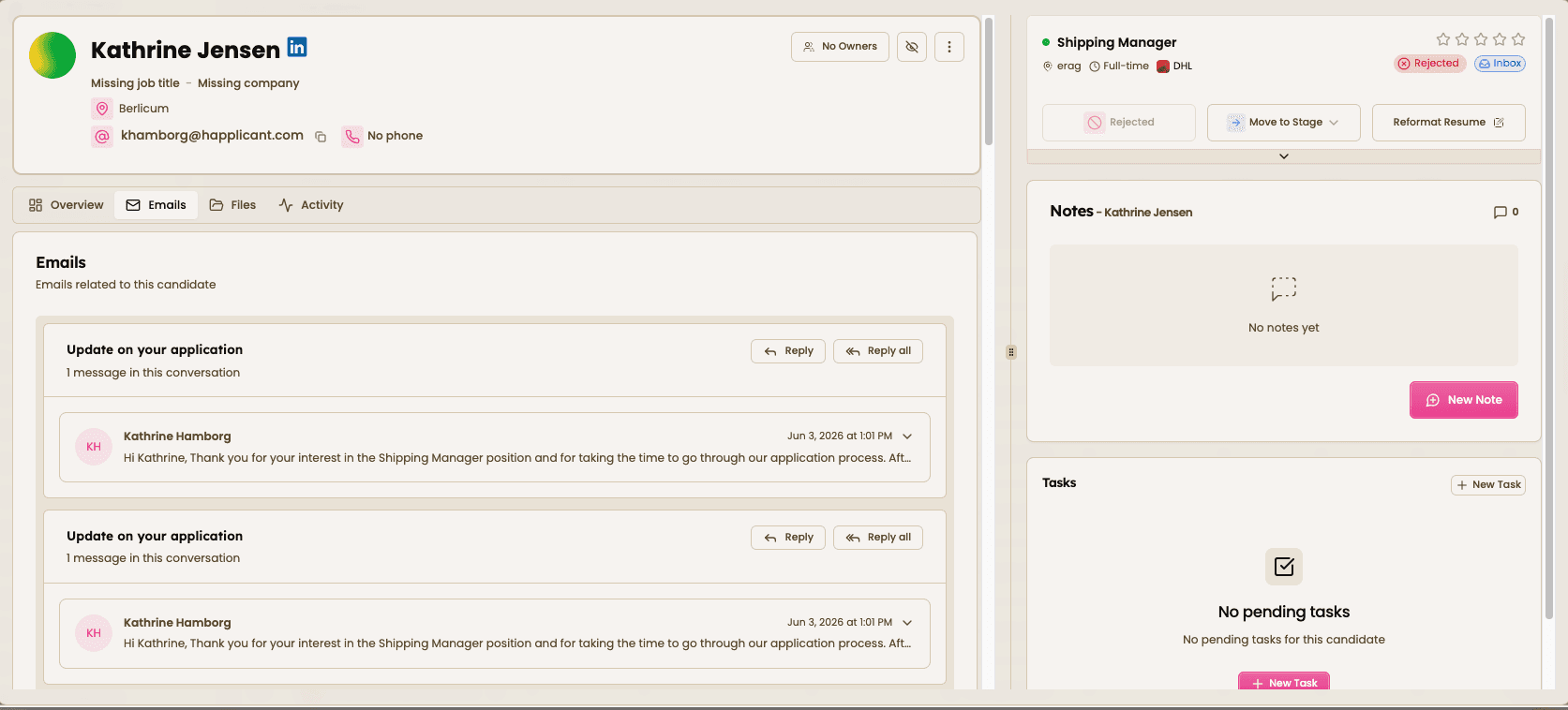Screen dimensions: 1568x710
Task: Click the Reformat Resume button
Action: (1449, 123)
